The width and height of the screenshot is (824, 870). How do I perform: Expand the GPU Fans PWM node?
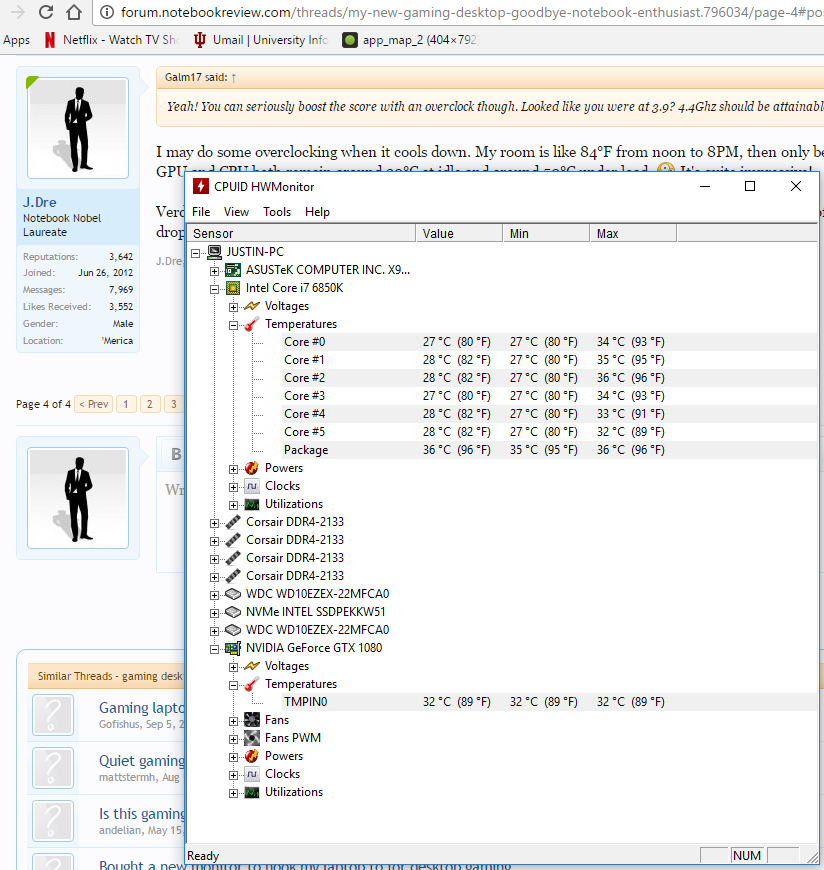[x=234, y=739]
